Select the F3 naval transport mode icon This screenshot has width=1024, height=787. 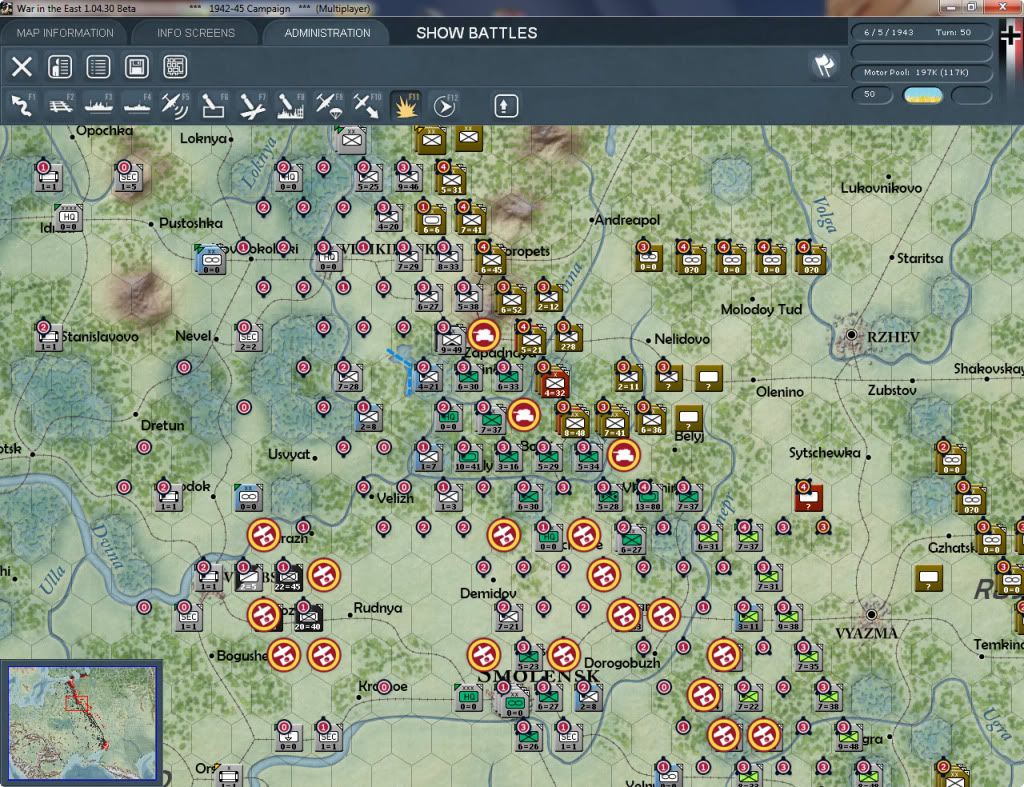click(99, 106)
